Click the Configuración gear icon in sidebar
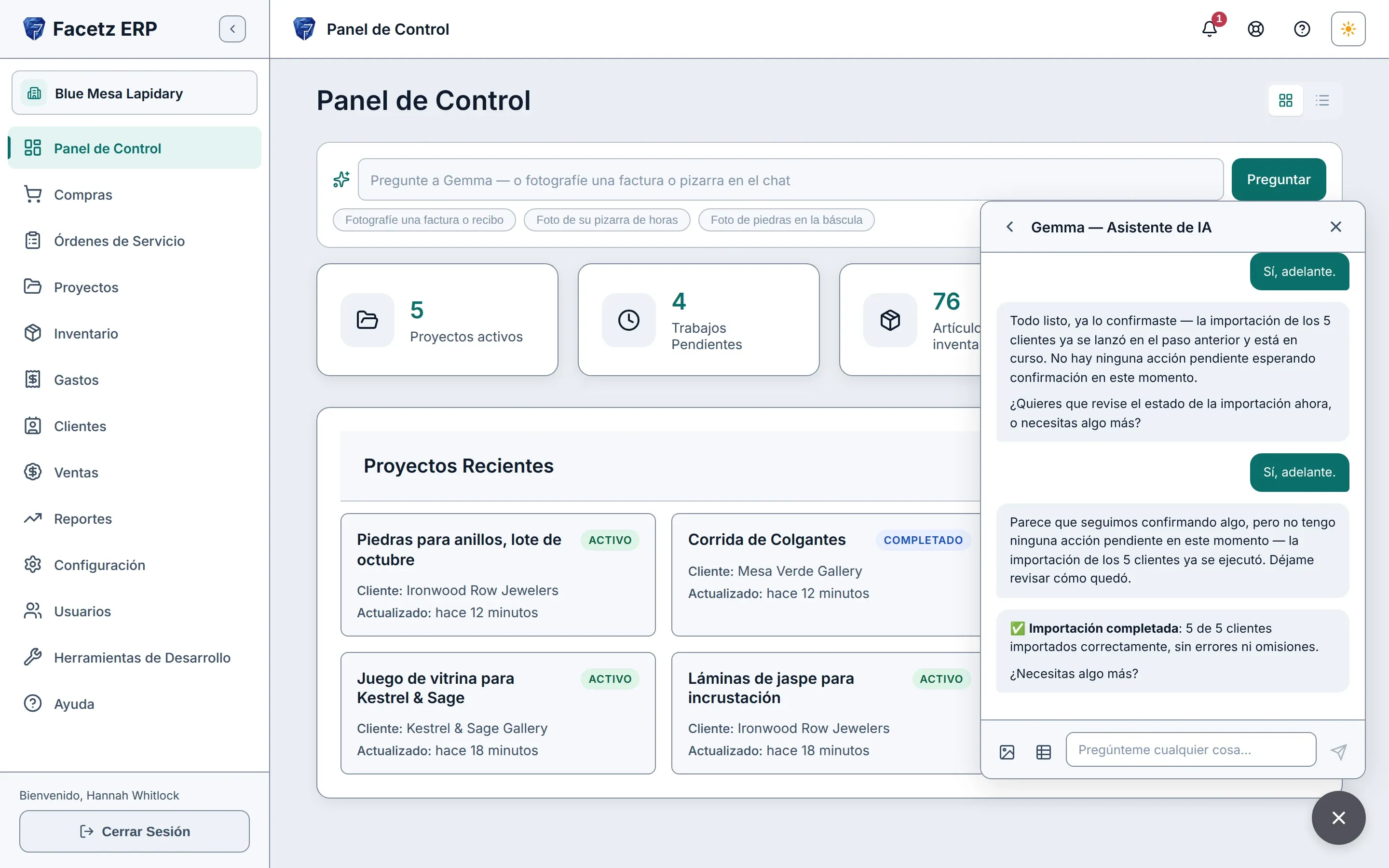This screenshot has height=868, width=1389. pos(33,565)
